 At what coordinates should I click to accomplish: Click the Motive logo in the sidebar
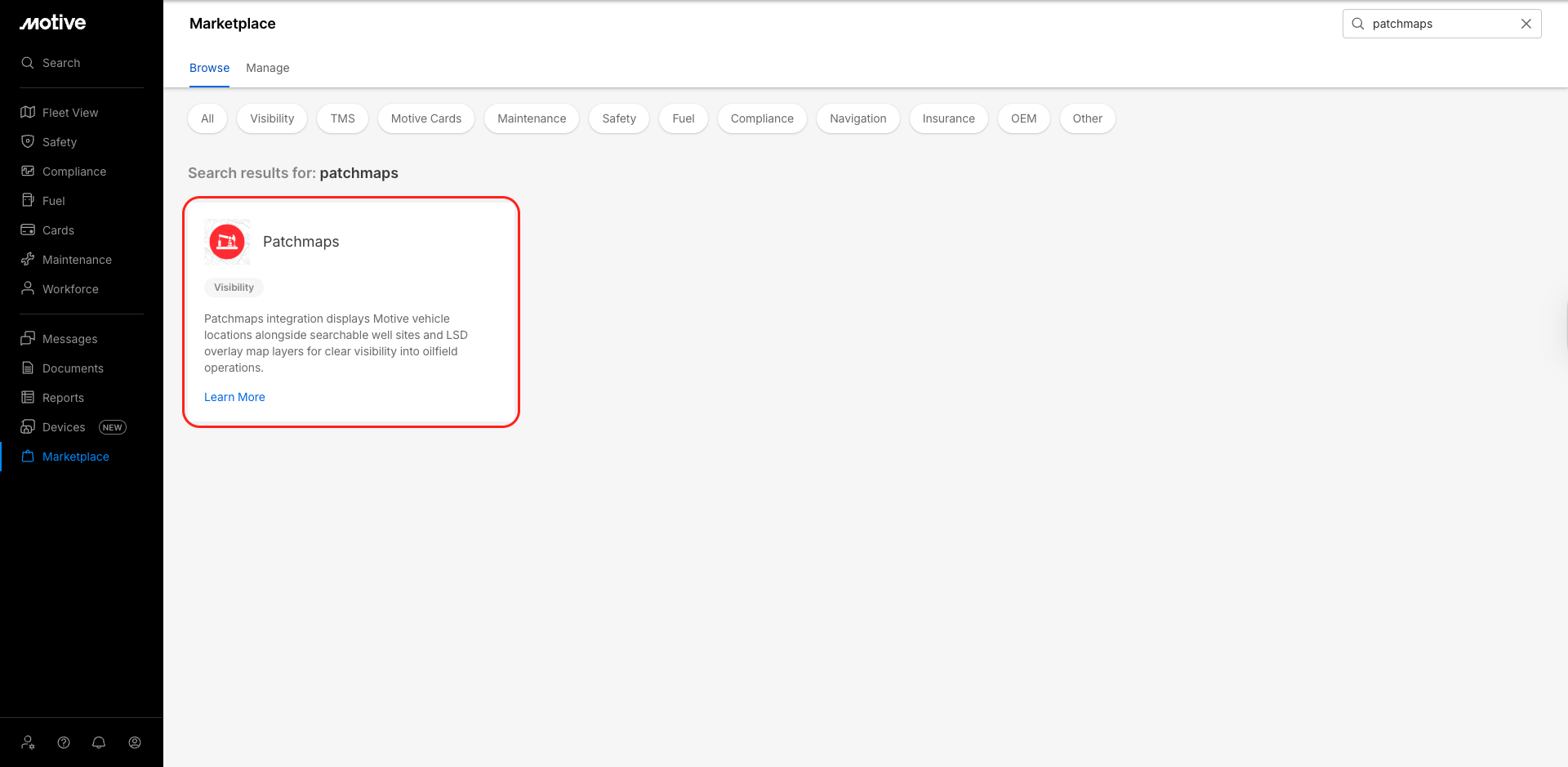pos(53,23)
